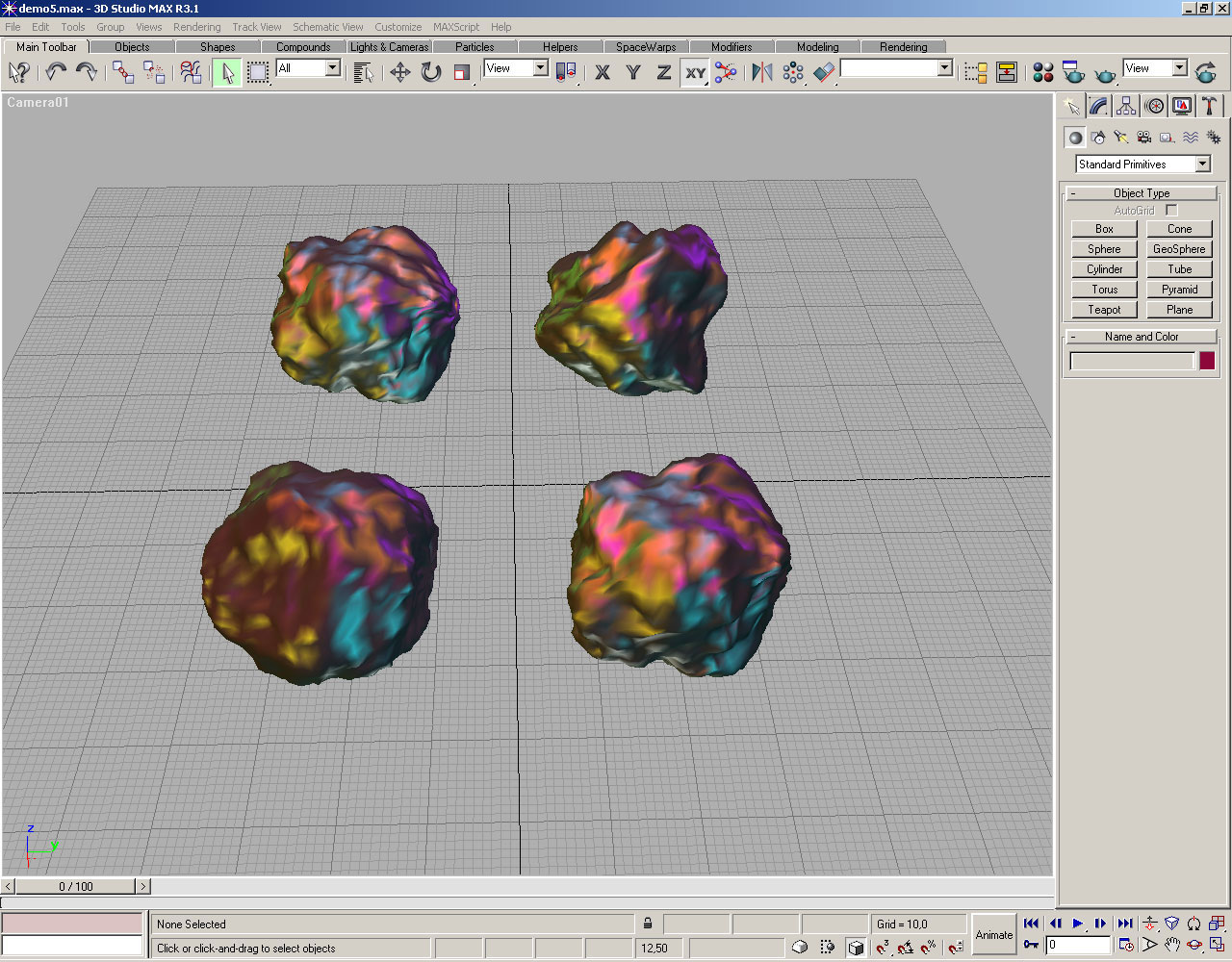The height and width of the screenshot is (962, 1232).
Task: Click the GeoSphere button
Action: [1179, 249]
